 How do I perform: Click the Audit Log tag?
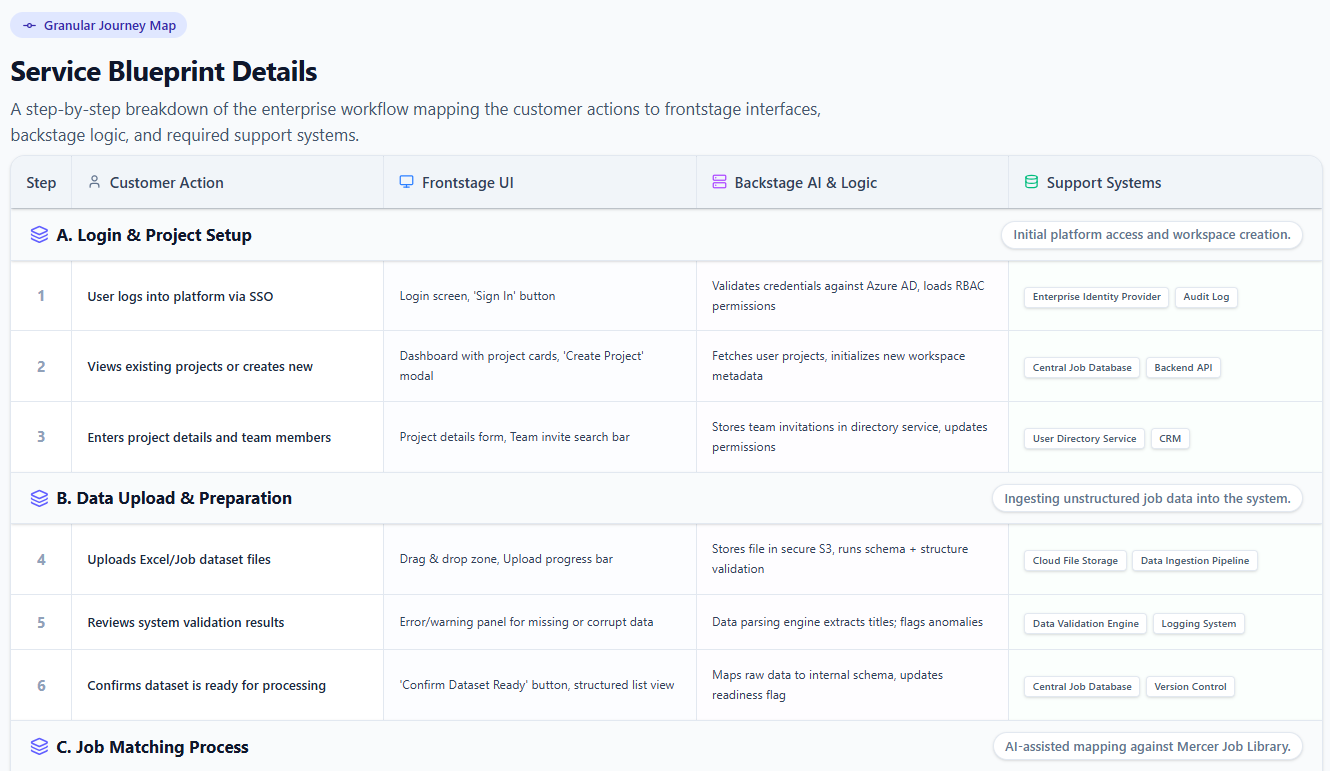1206,297
